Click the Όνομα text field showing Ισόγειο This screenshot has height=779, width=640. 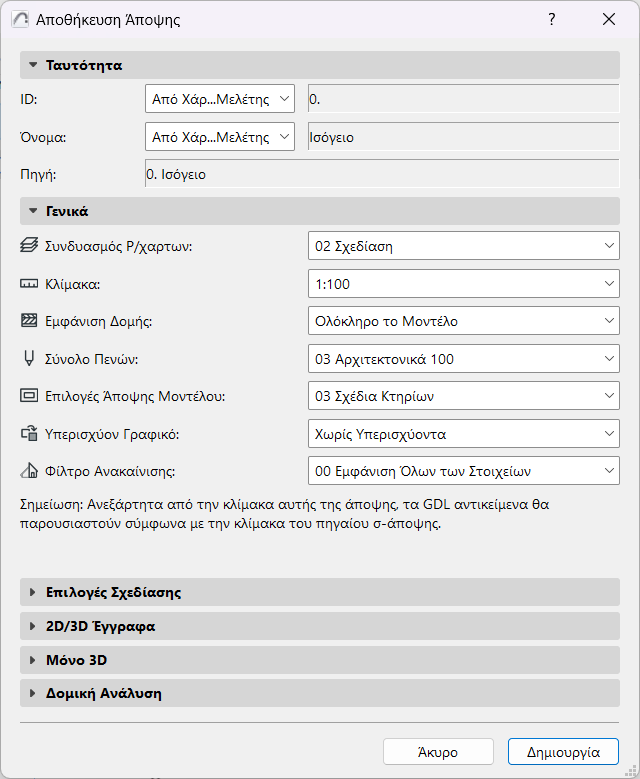click(463, 137)
